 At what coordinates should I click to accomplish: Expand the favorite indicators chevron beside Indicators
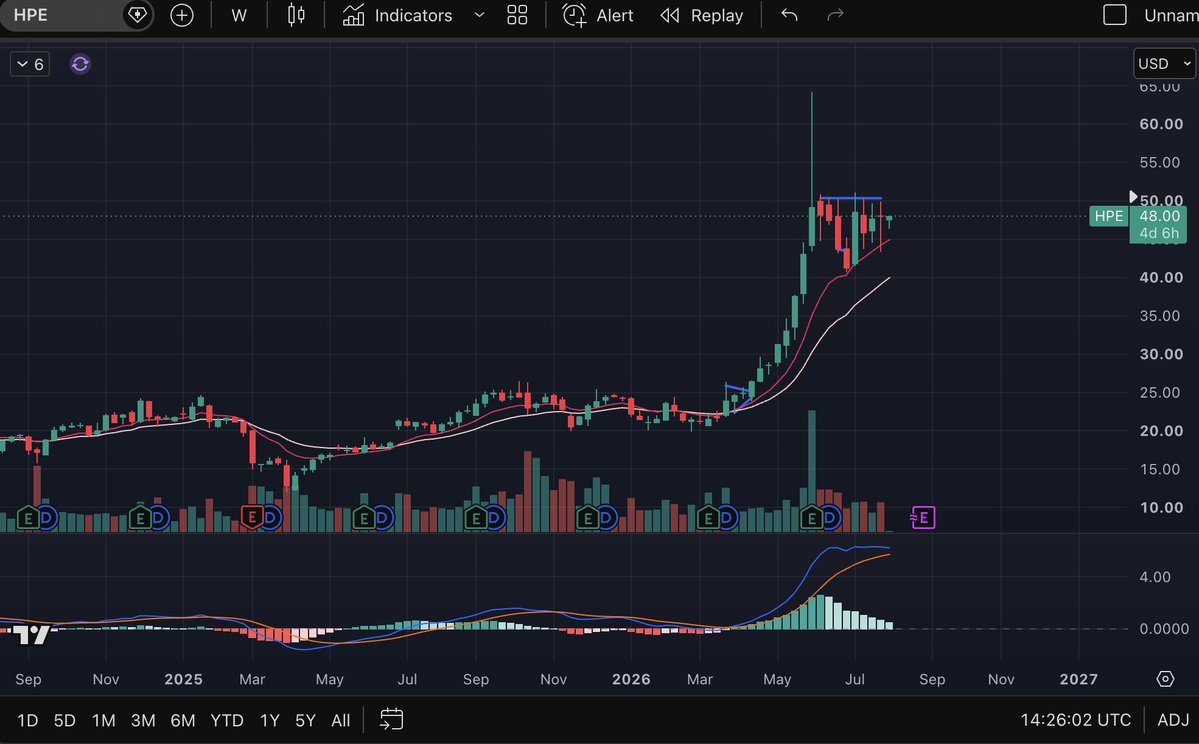pos(479,15)
